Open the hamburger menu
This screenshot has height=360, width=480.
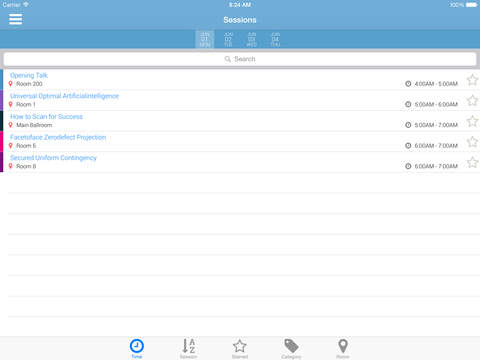[x=16, y=19]
